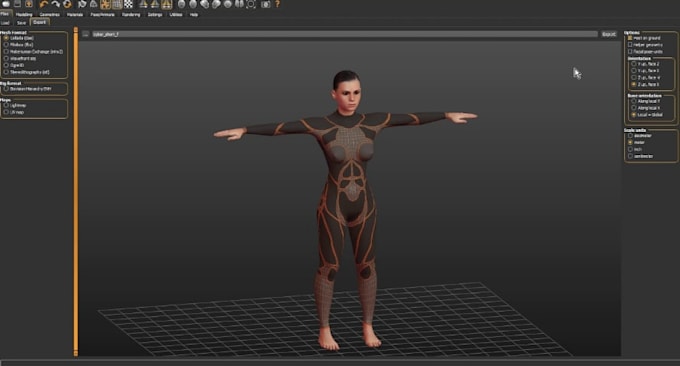Select Ogre3D mesh format
Viewport: 680px width, 366px height.
coord(14,65)
